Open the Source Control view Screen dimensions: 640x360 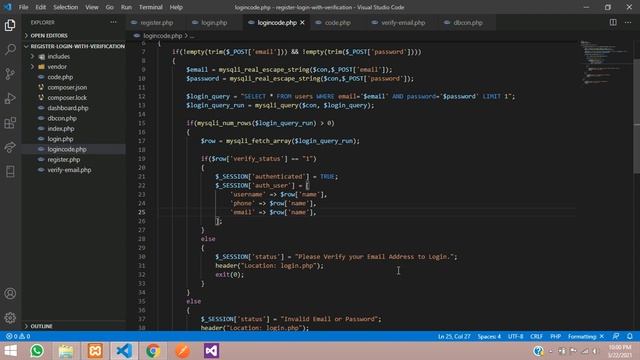point(10,74)
